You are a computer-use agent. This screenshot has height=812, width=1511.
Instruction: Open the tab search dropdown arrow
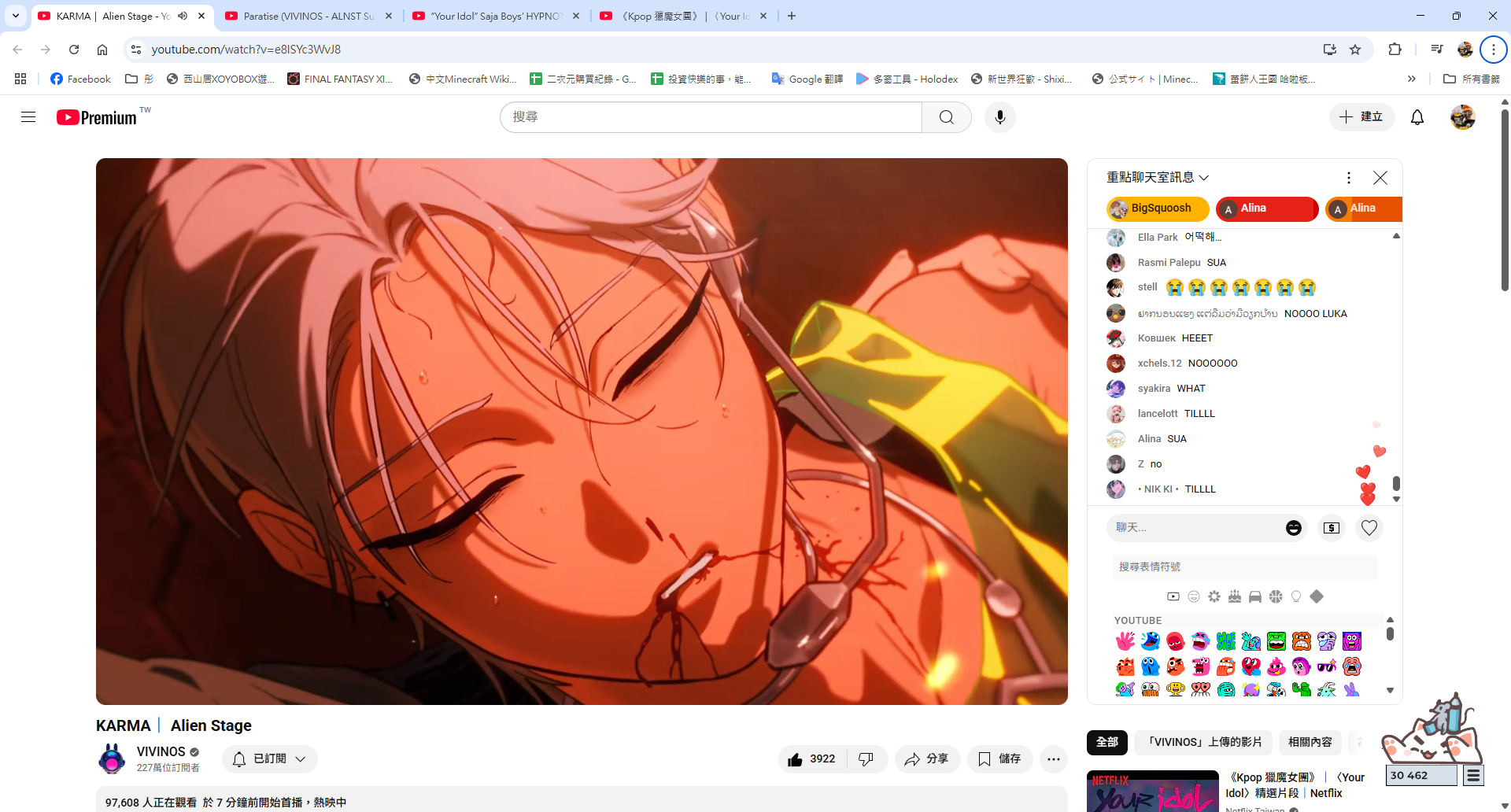click(16, 16)
